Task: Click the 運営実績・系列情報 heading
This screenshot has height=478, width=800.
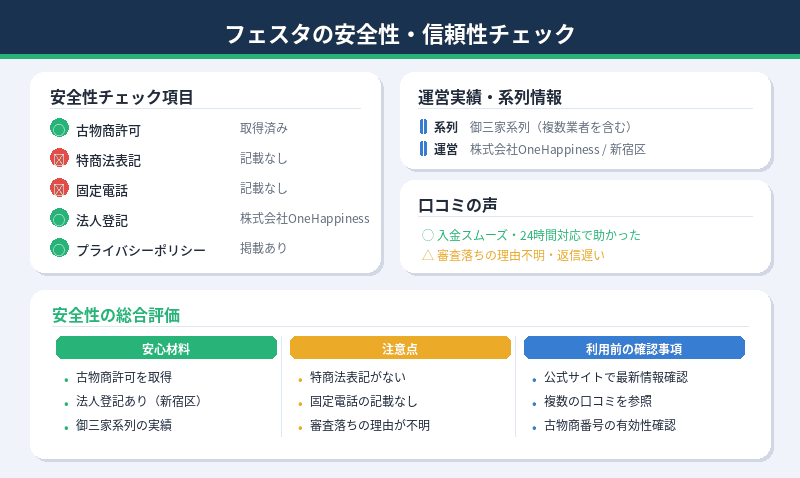Action: (x=490, y=97)
